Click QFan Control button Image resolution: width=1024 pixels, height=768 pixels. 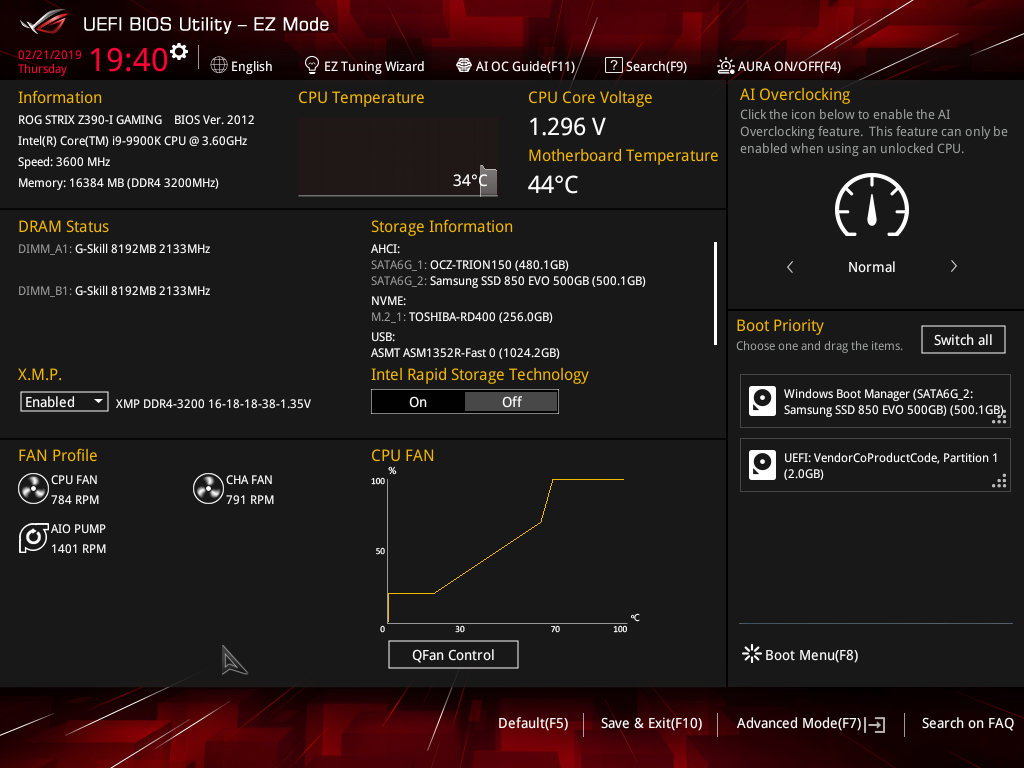(453, 654)
